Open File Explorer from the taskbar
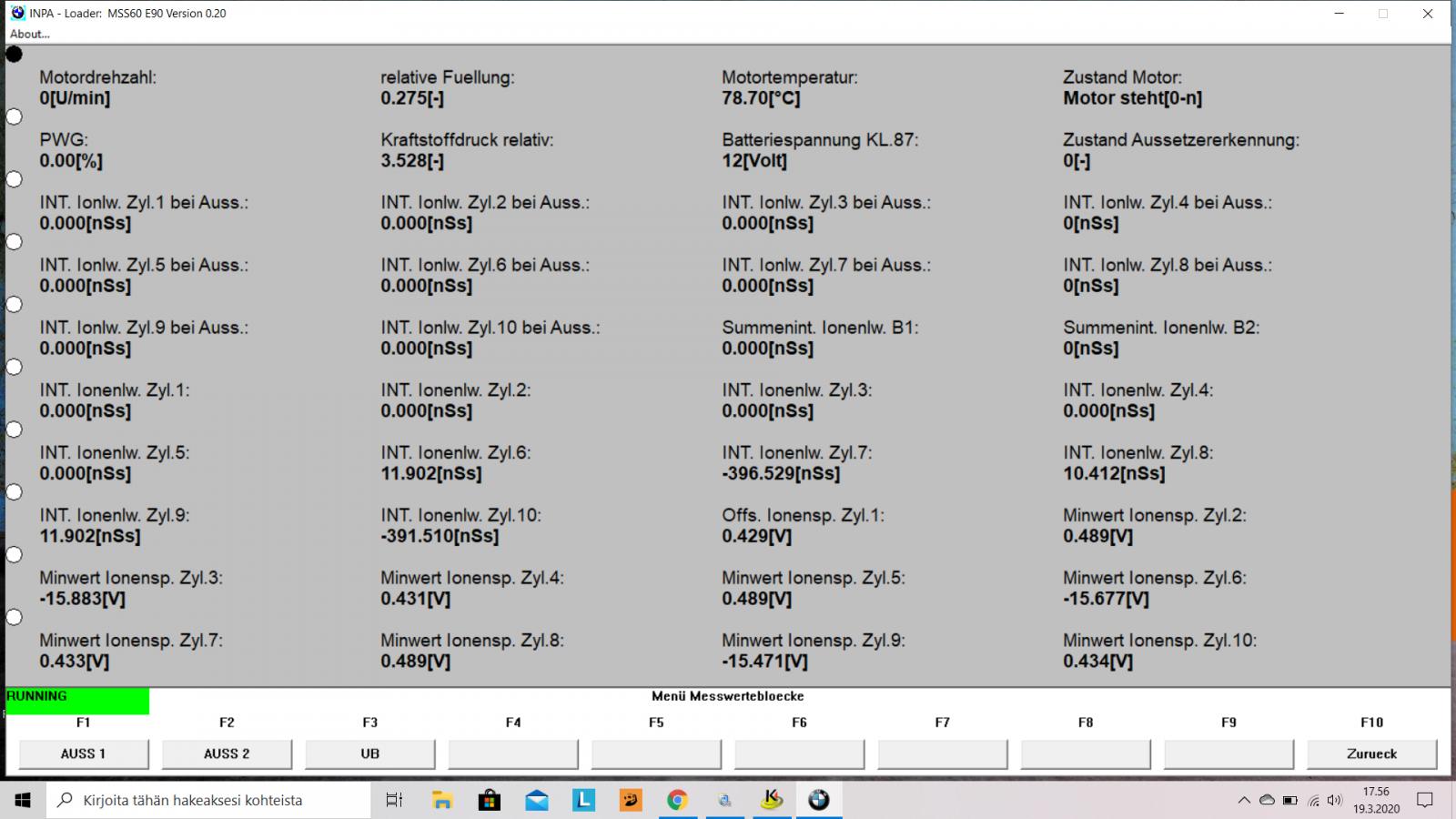This screenshot has width=1456, height=819. tap(442, 800)
